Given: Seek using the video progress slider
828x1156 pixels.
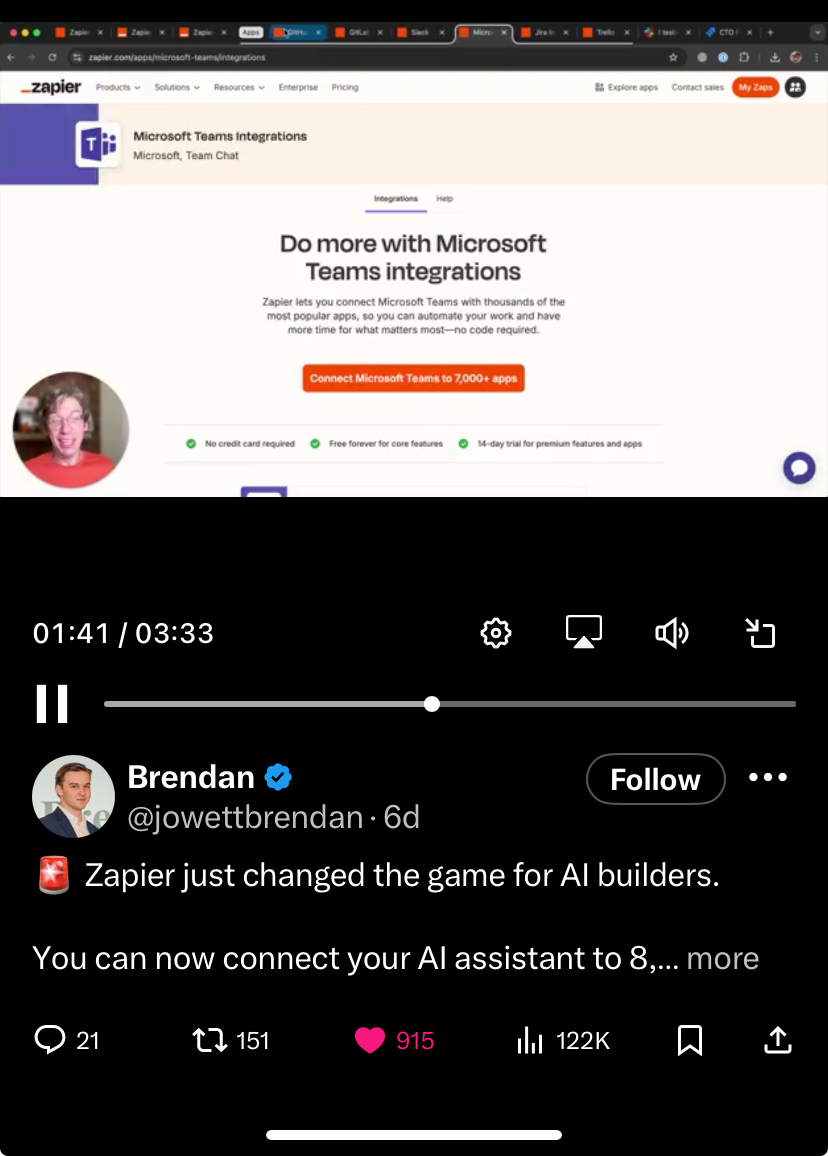Looking at the screenshot, I should 450,704.
